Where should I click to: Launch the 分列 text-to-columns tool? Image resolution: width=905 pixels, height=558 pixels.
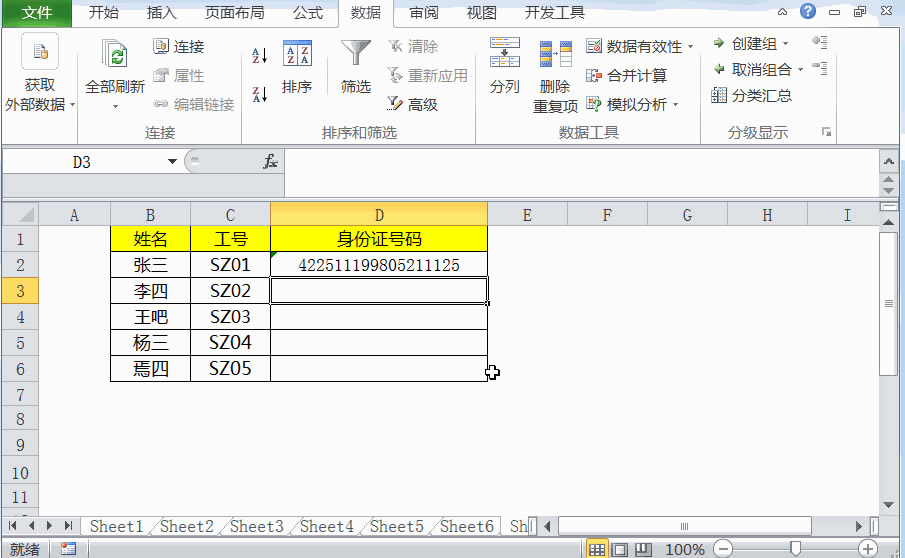pyautogui.click(x=504, y=66)
